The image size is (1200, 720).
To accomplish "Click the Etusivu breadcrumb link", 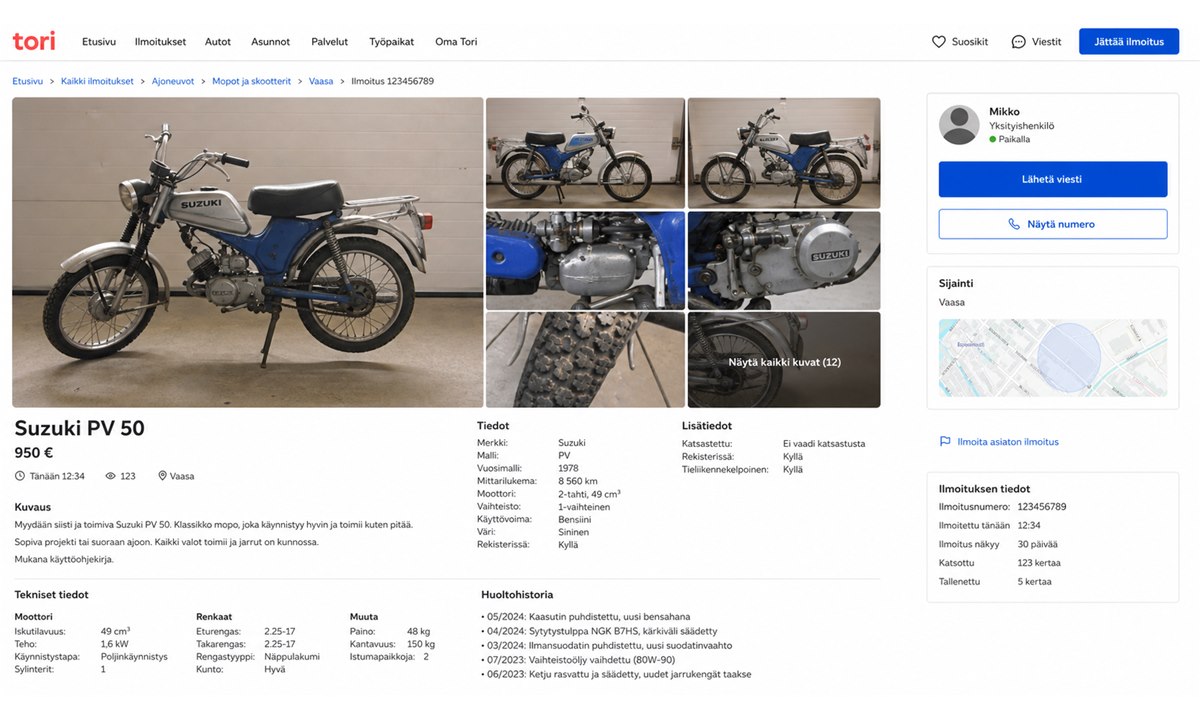I will click(27, 81).
